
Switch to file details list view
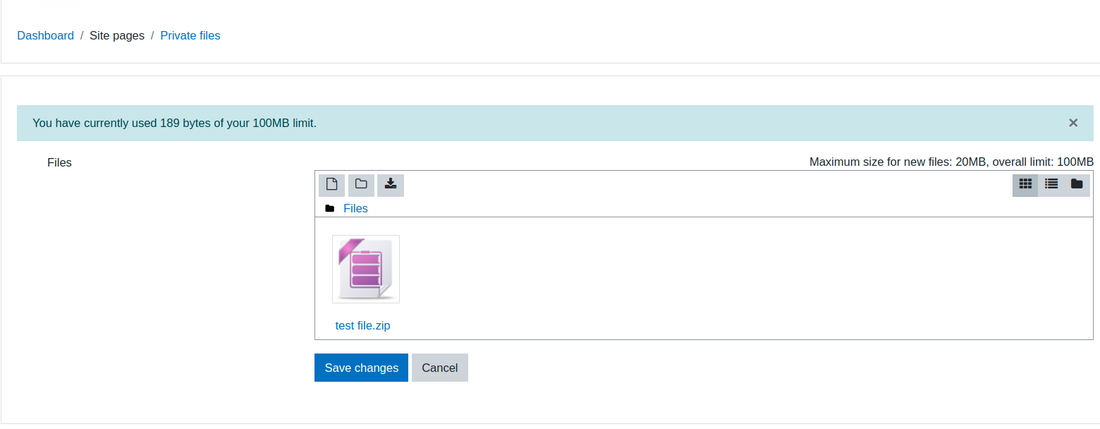click(x=1051, y=185)
